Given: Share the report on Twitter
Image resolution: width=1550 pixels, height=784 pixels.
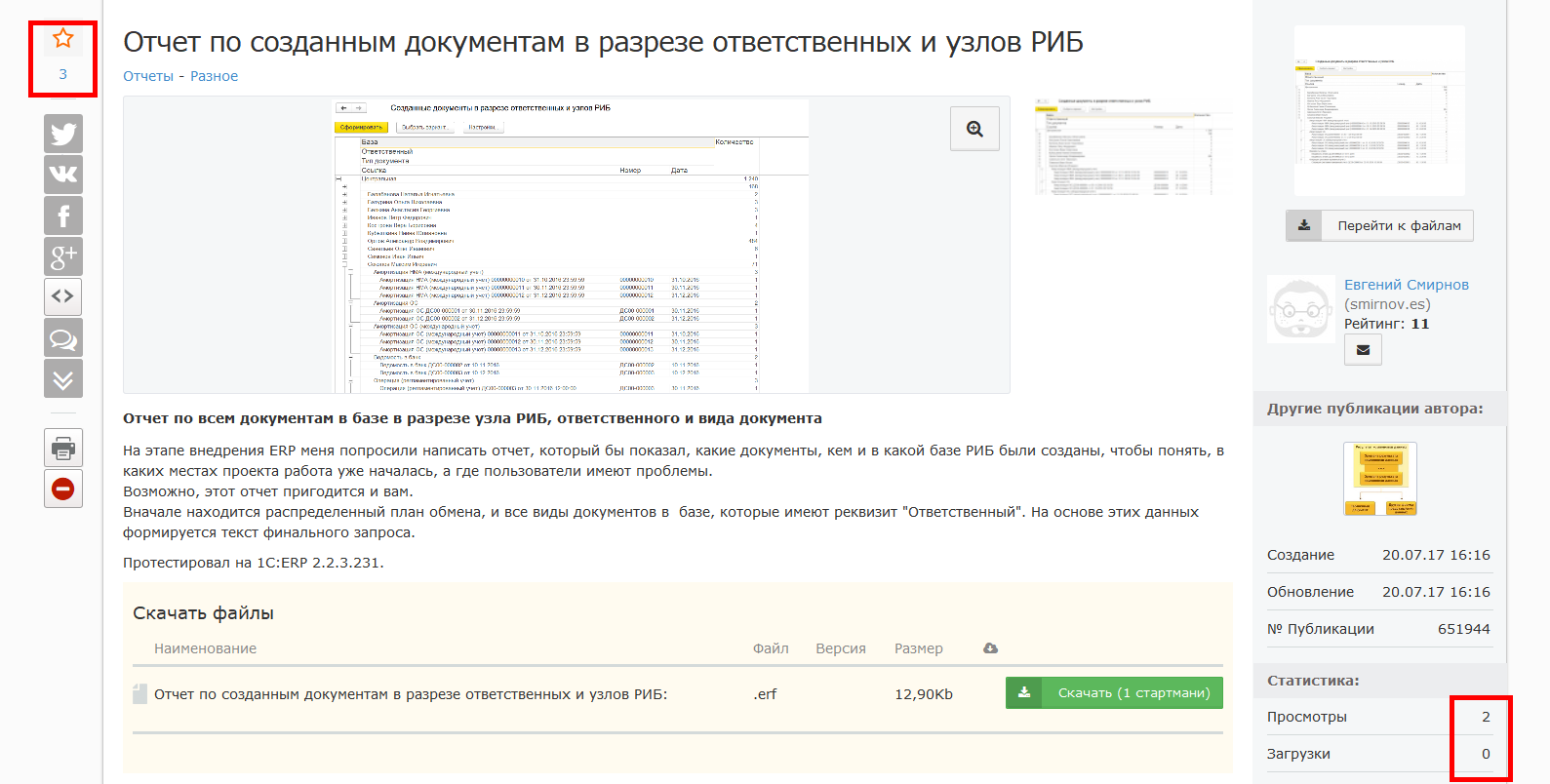Looking at the screenshot, I should click(x=63, y=134).
